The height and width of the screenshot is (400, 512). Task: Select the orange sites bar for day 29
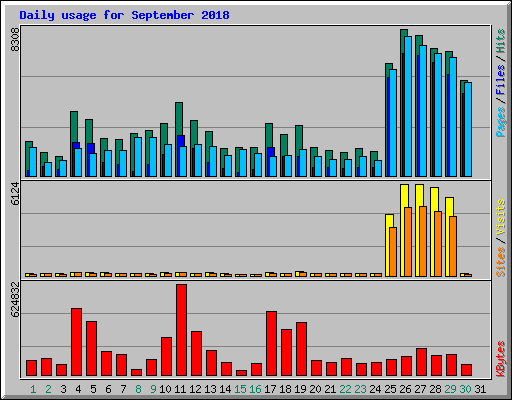click(453, 246)
